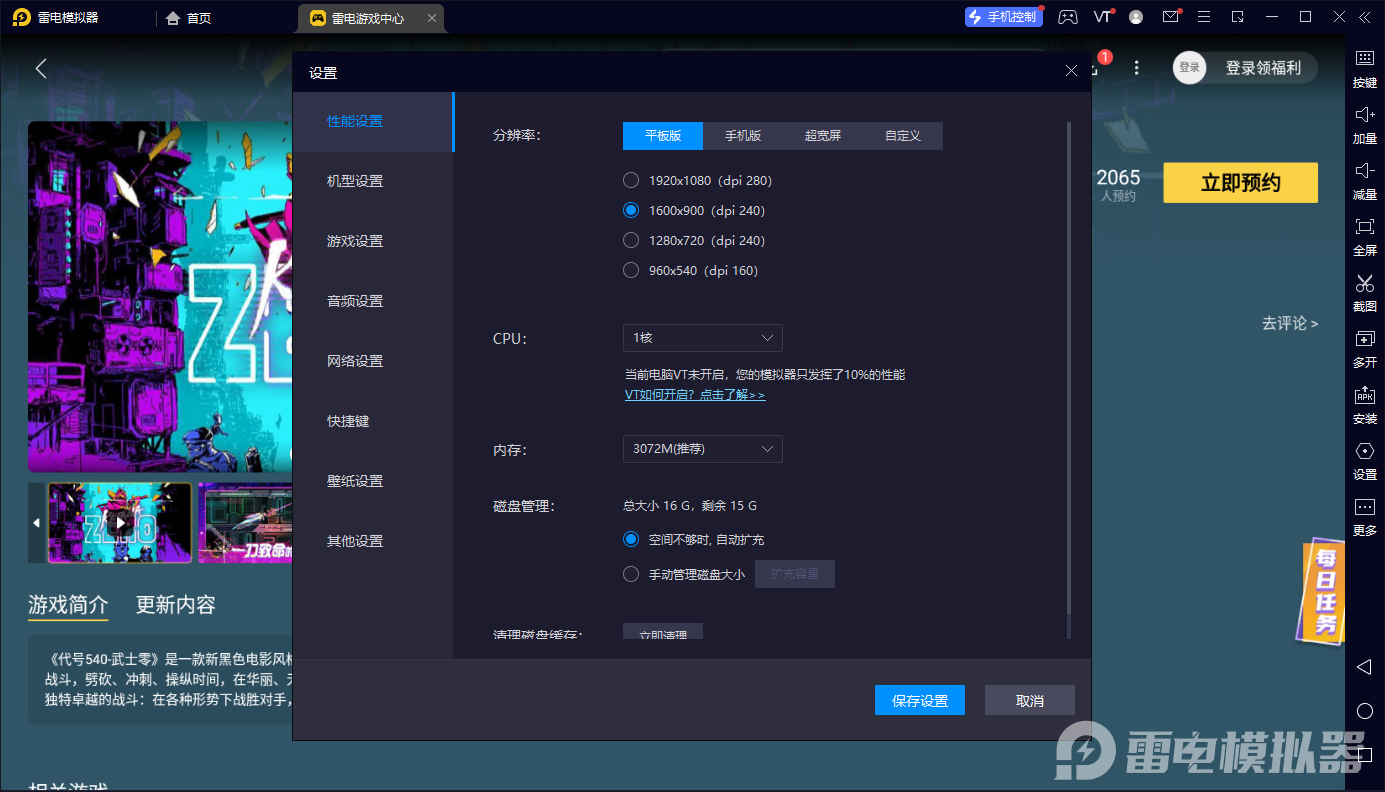Click the 扩充容量 button
Screen dimensions: 1385x792
[795, 574]
